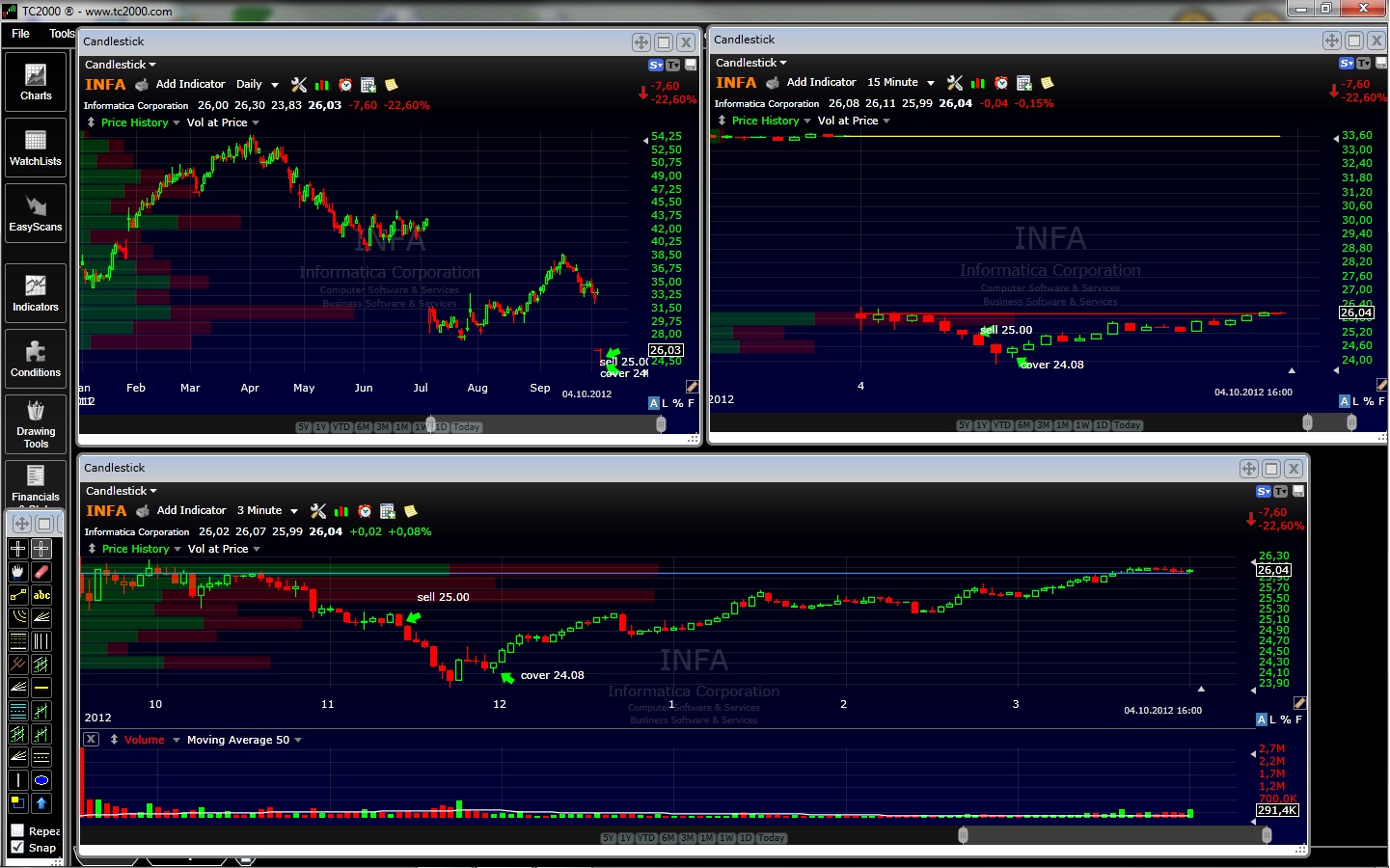Click right time slider handle in Daily chart
The image size is (1390, 868).
click(x=661, y=424)
